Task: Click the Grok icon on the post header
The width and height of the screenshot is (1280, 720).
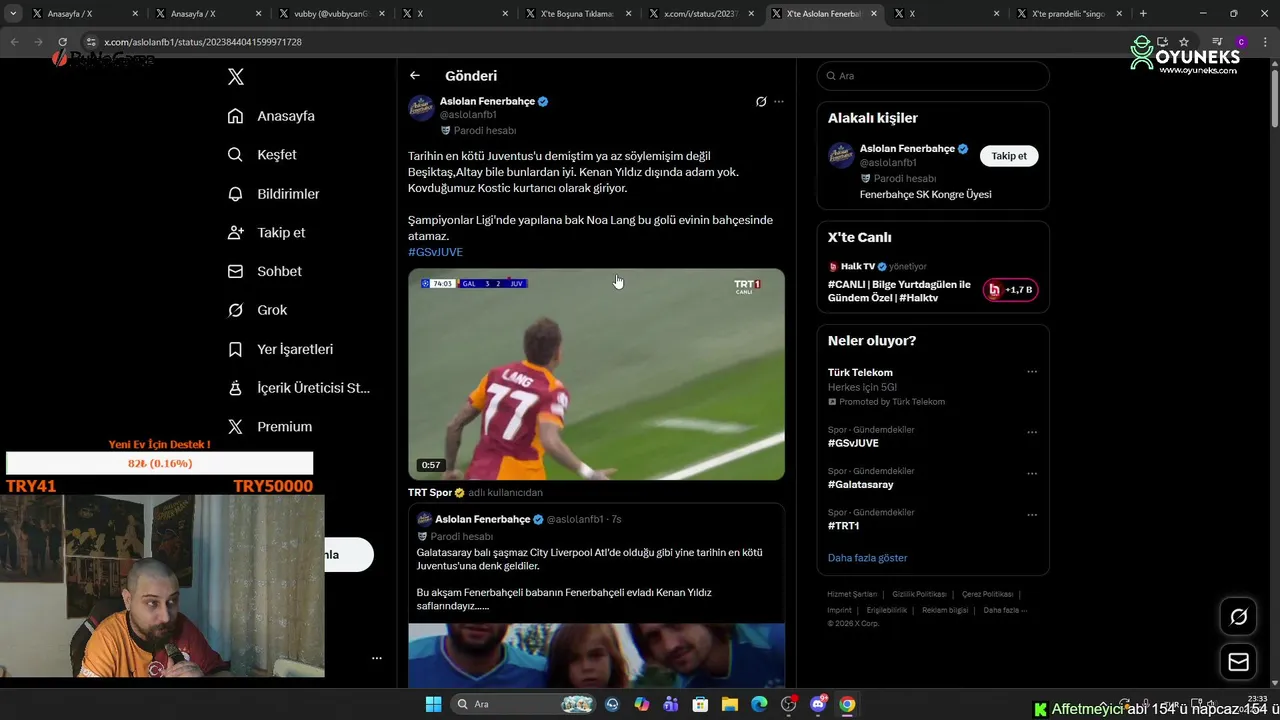Action: (761, 101)
